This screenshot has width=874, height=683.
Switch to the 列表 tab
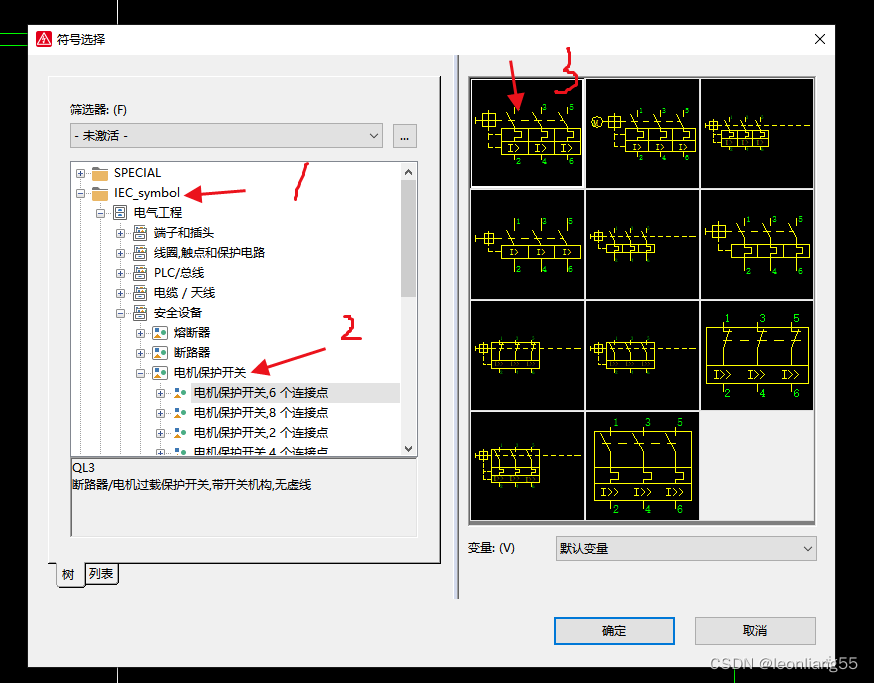tap(101, 574)
